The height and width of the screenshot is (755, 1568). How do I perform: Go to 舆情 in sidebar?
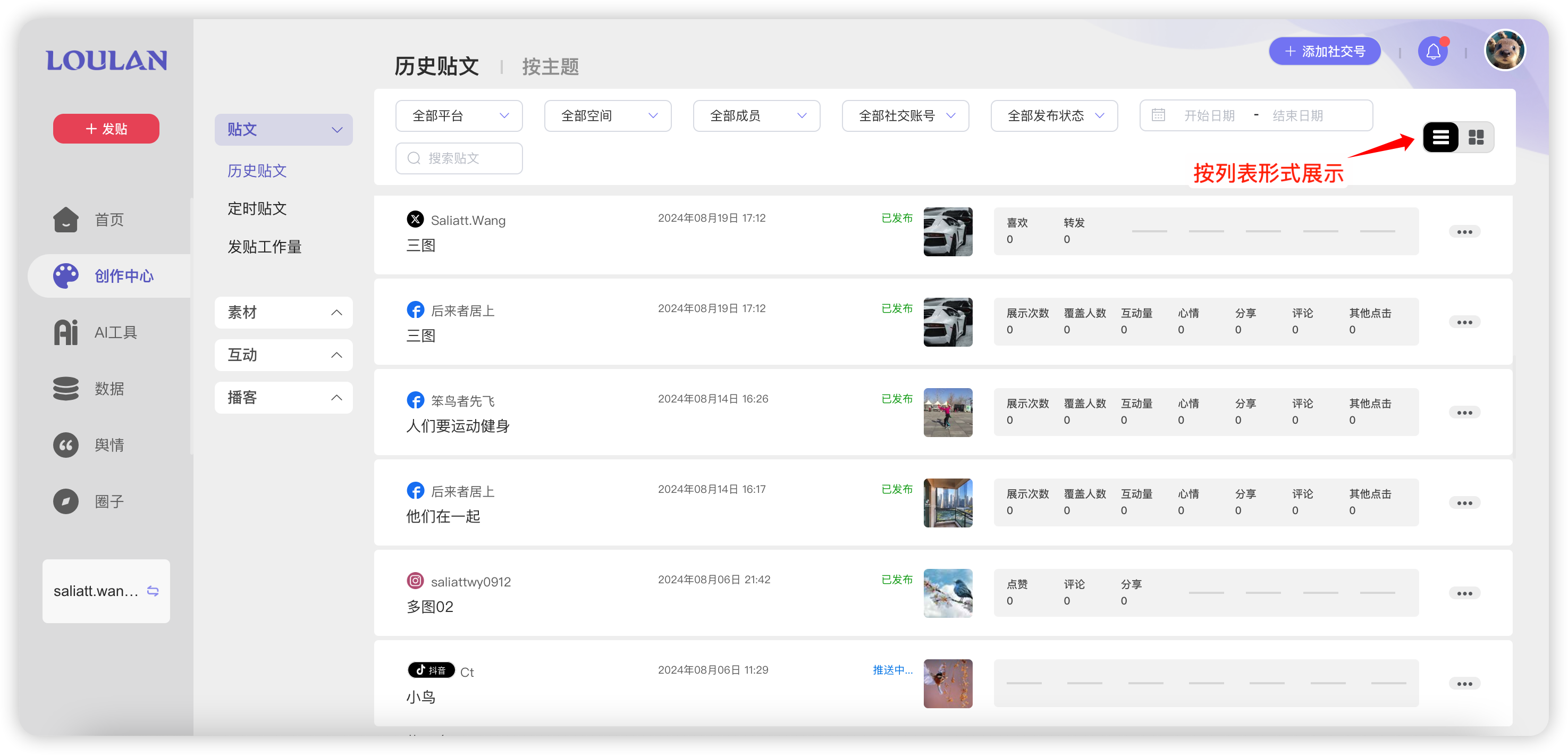[109, 445]
